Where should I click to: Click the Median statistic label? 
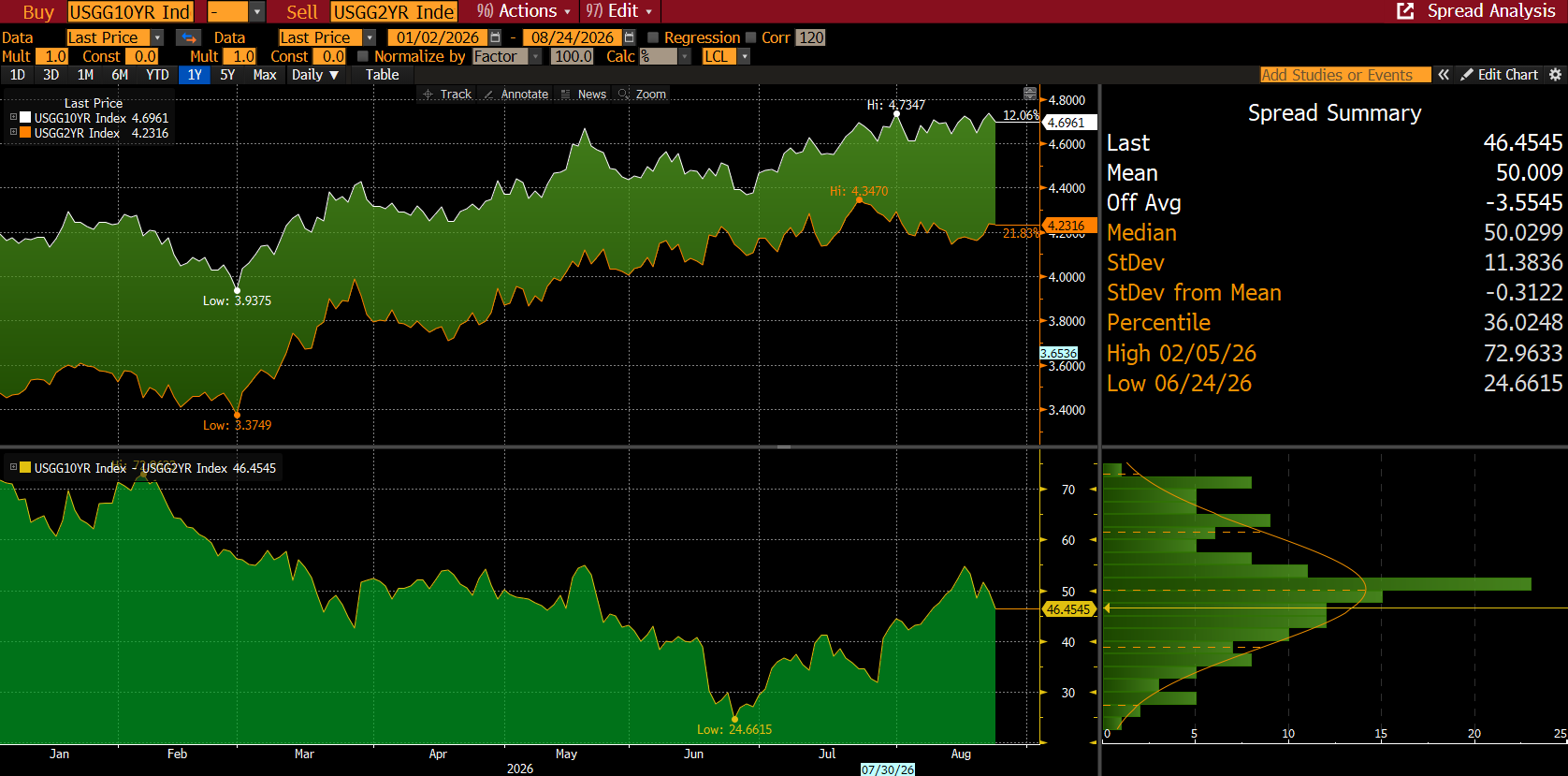pyautogui.click(x=1141, y=232)
